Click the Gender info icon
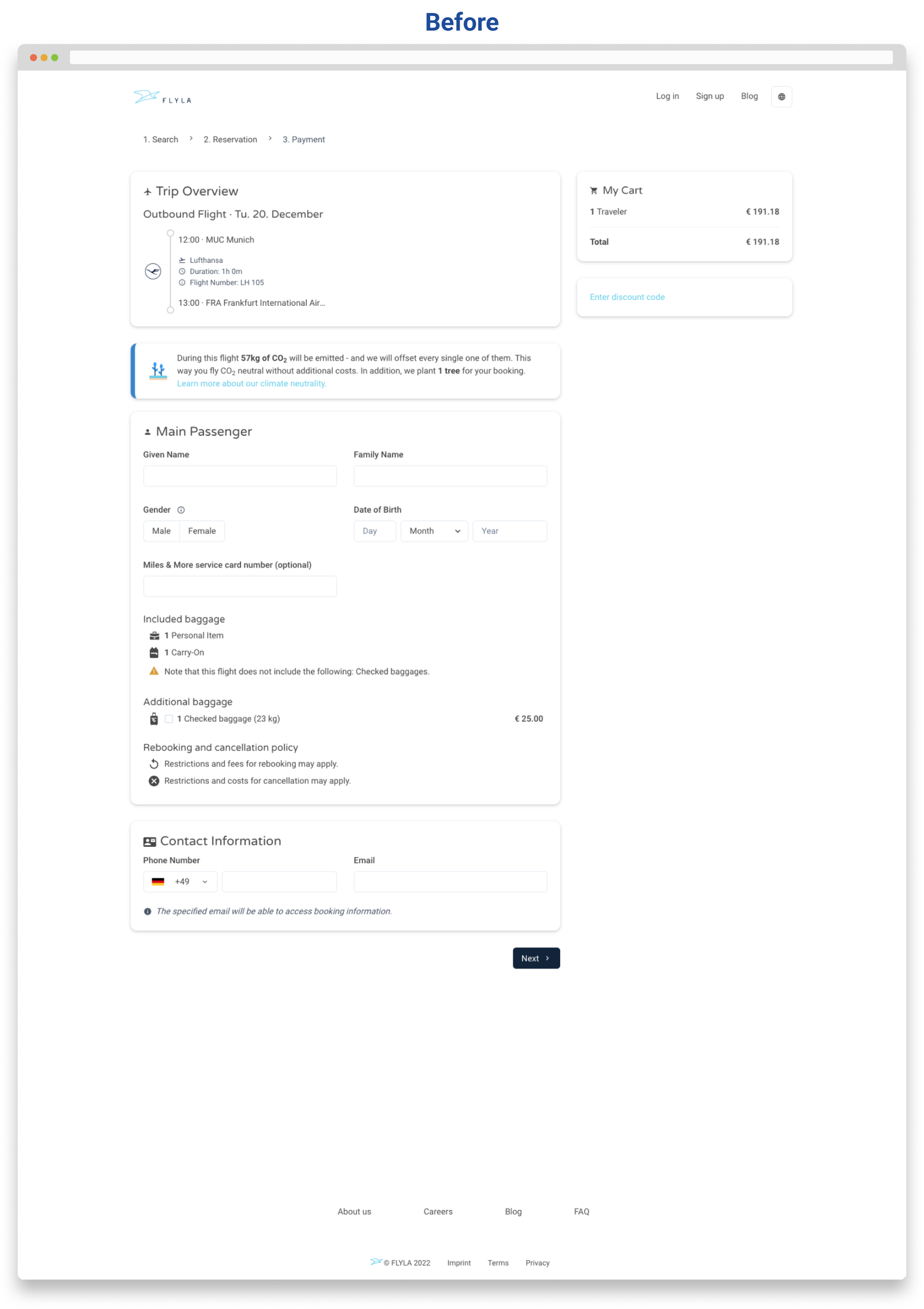 181,510
